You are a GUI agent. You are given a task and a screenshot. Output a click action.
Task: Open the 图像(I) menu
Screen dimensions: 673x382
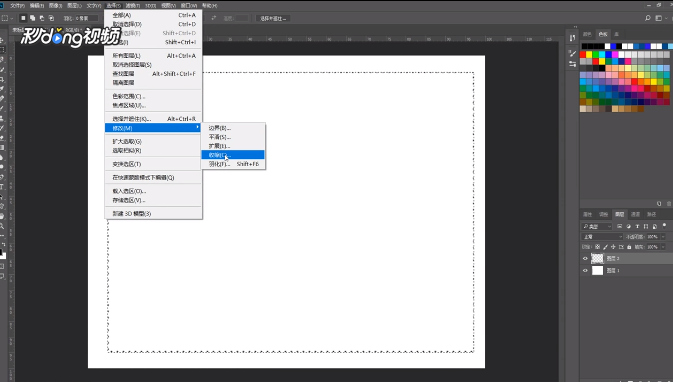click(56, 6)
